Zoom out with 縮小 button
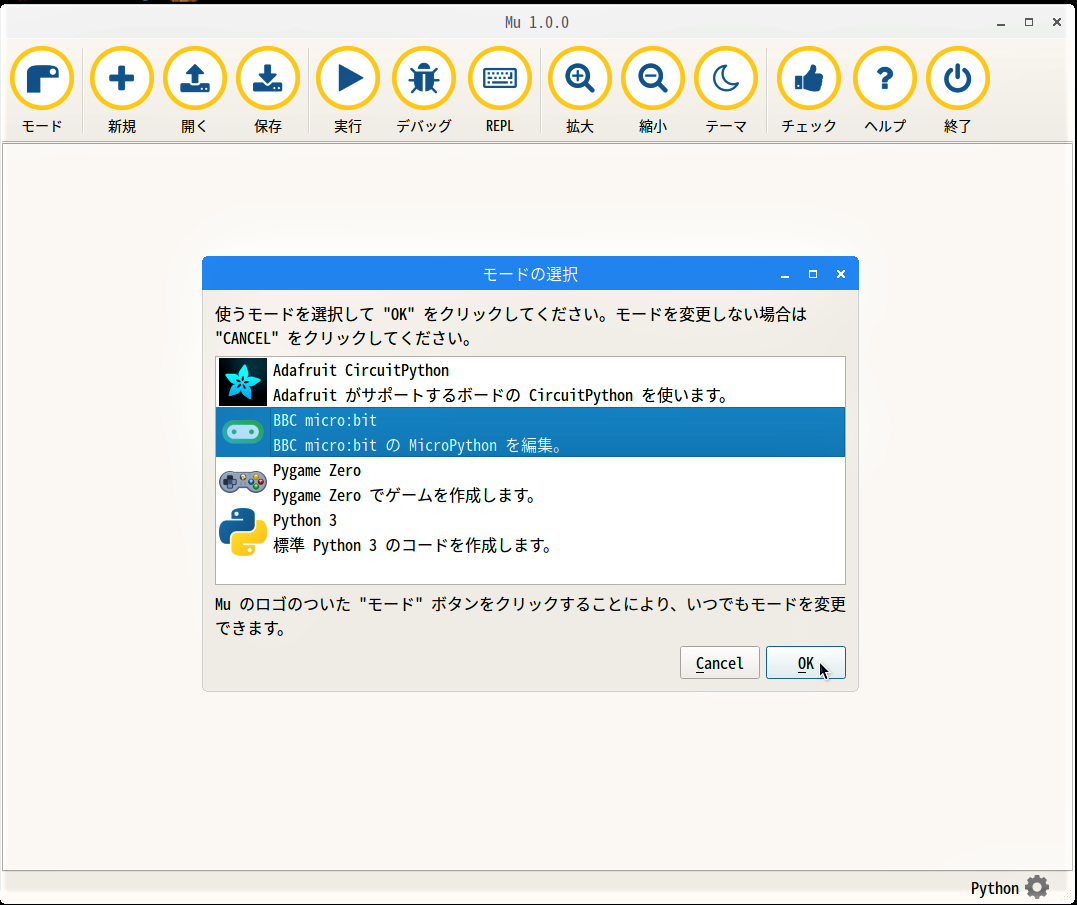 coord(653,91)
